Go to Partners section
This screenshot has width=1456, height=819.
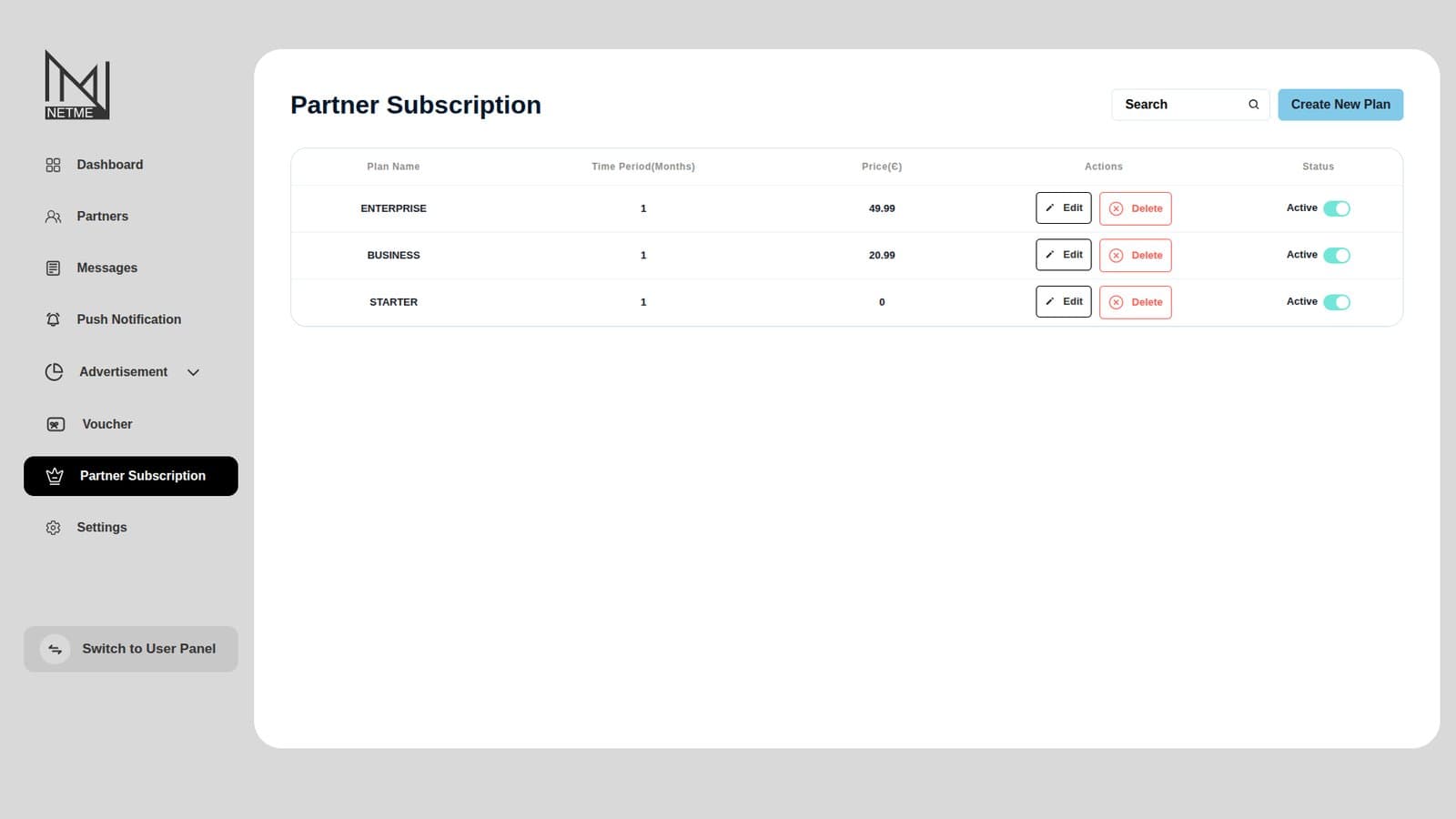tap(131, 217)
